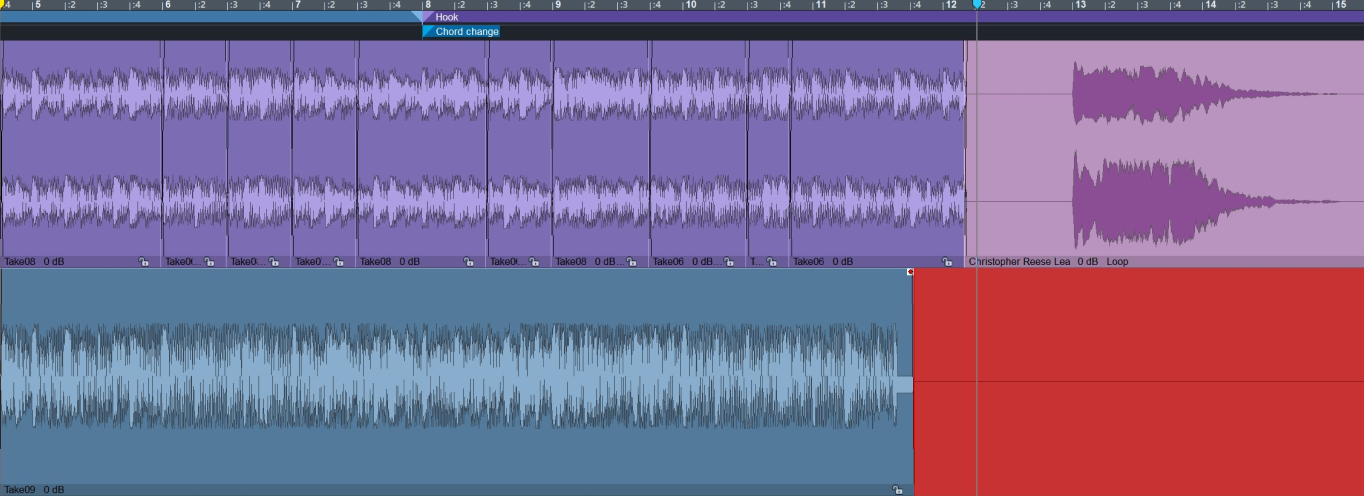
Task: Click the Hook marker flag icon
Action: [x=427, y=17]
